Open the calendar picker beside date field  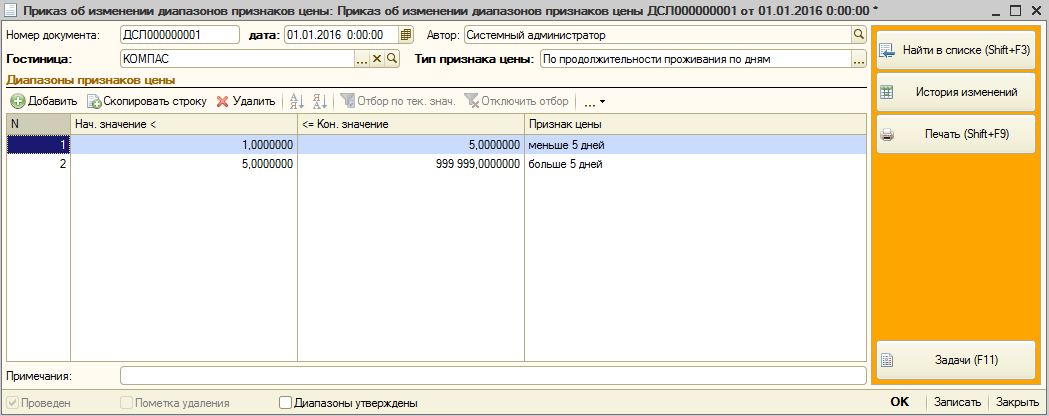click(406, 35)
